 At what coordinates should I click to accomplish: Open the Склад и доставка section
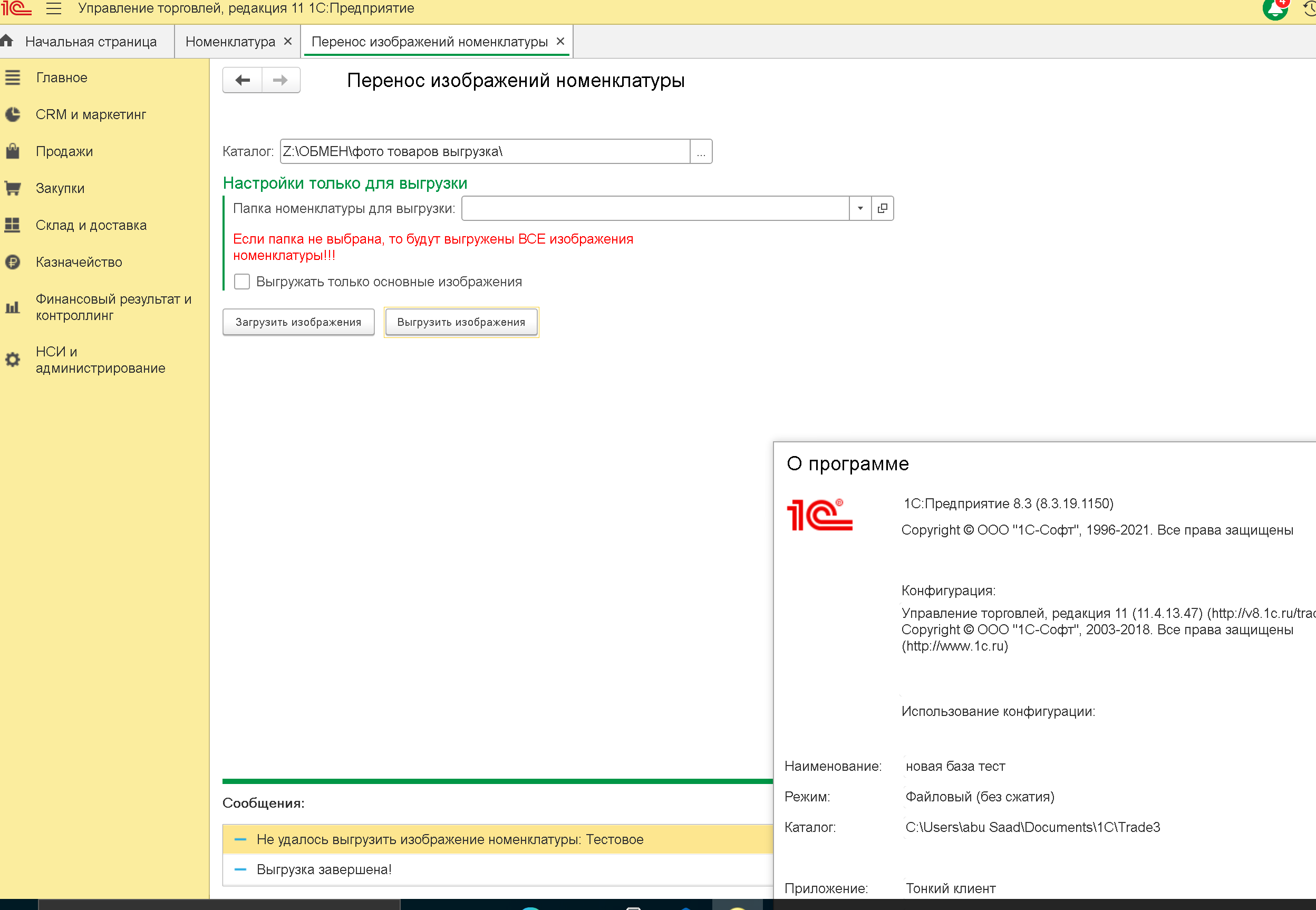click(x=91, y=225)
